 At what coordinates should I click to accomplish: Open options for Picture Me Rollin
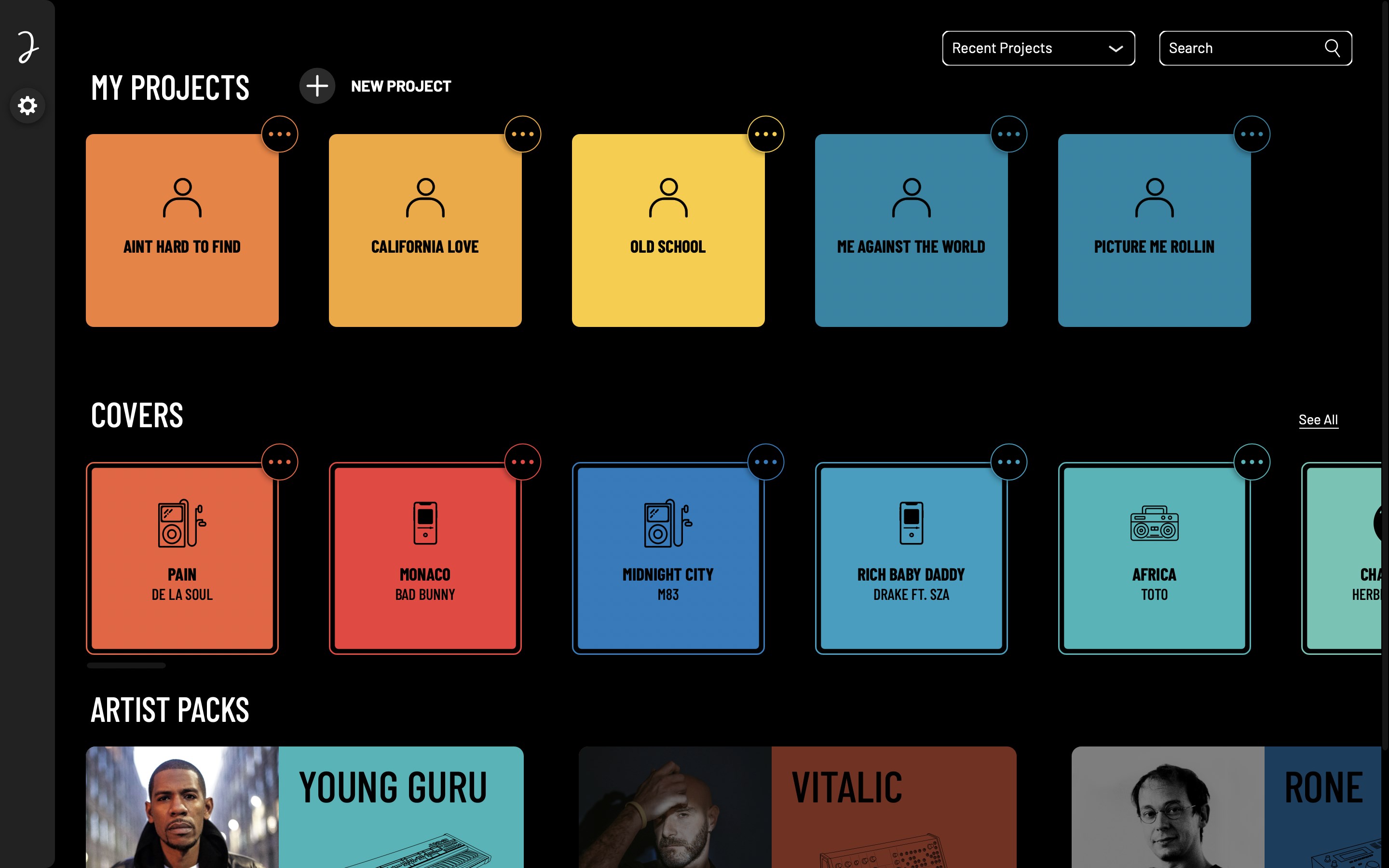pyautogui.click(x=1251, y=135)
